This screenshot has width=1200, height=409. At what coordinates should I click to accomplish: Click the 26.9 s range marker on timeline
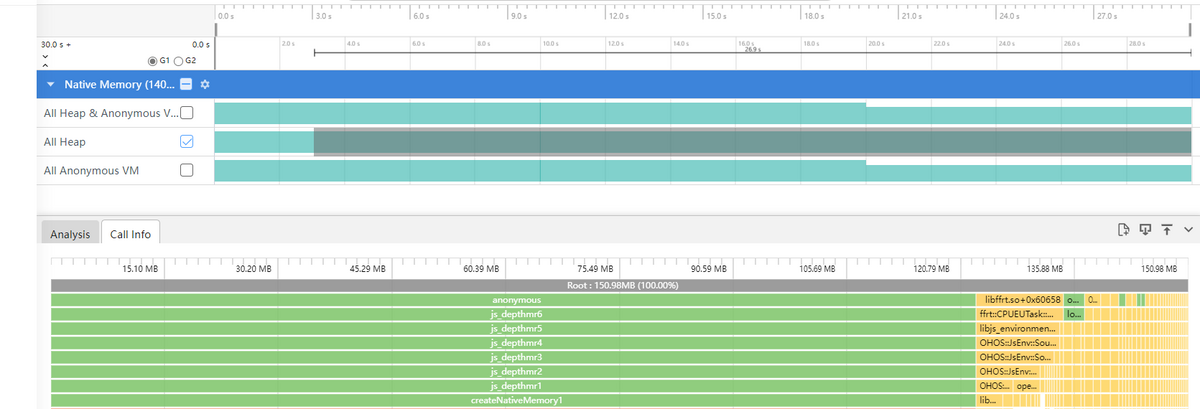point(750,51)
